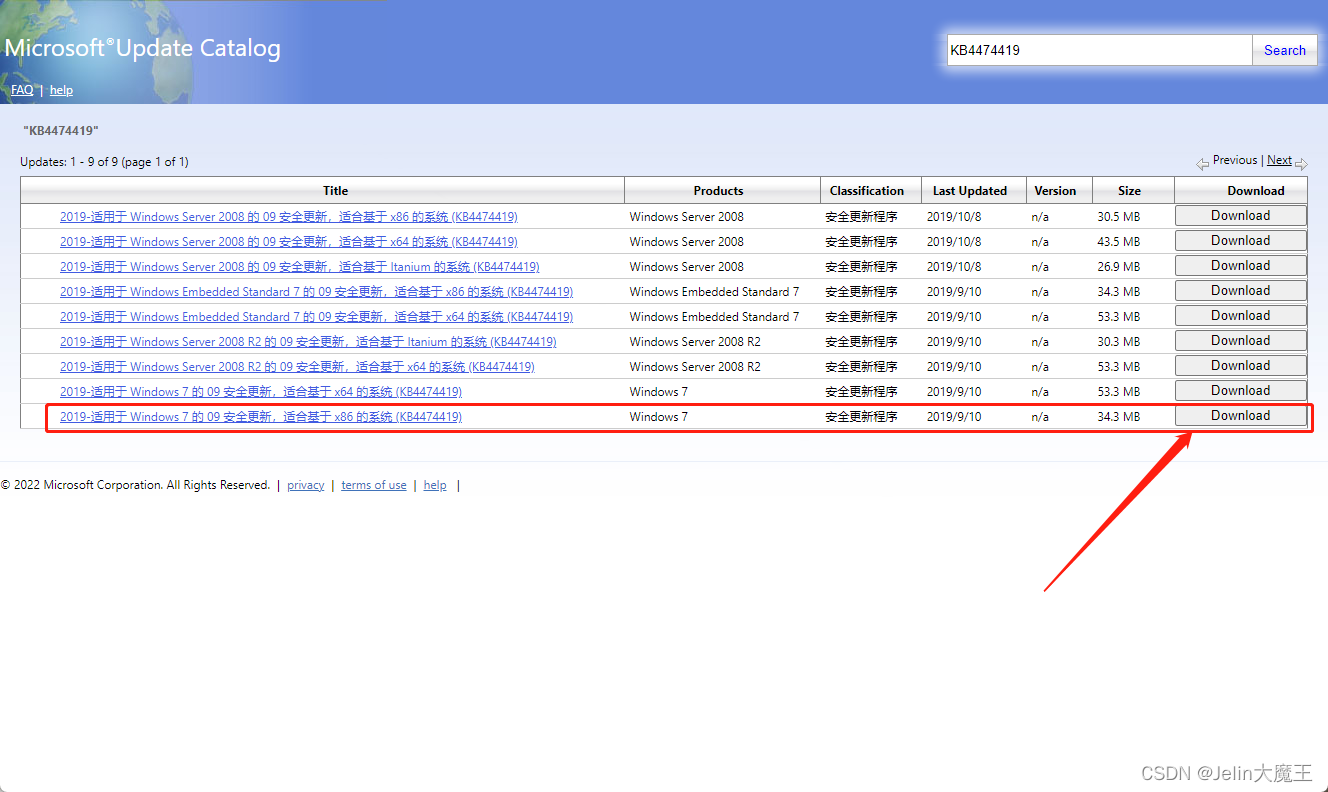1328x792 pixels.
Task: Open Windows Server 2008 x86 update link
Action: [289, 217]
